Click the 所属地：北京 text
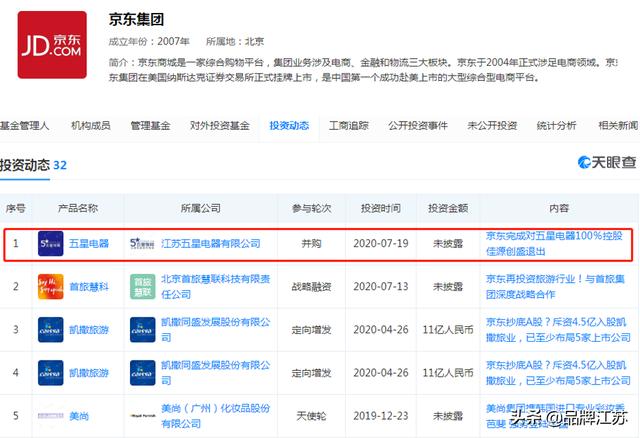 click(x=235, y=41)
